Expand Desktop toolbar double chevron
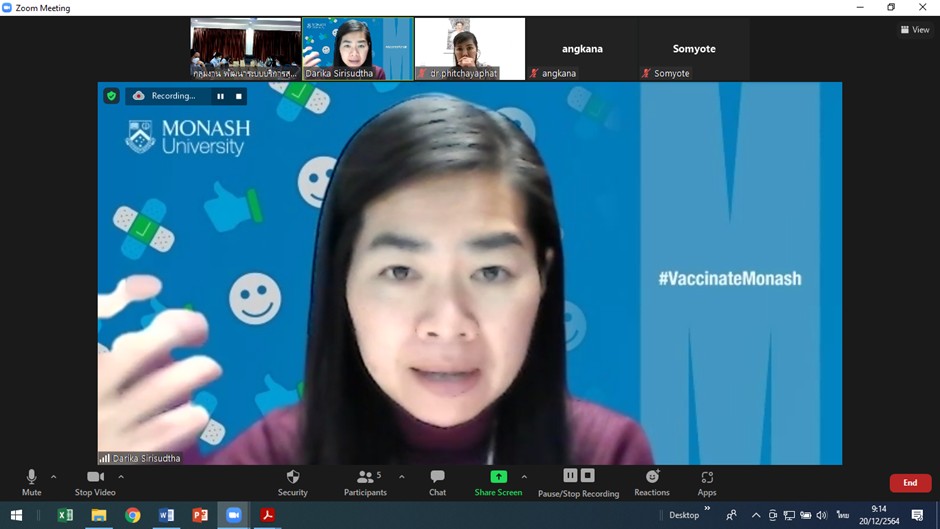Viewport: 940px width, 529px height. [x=707, y=509]
